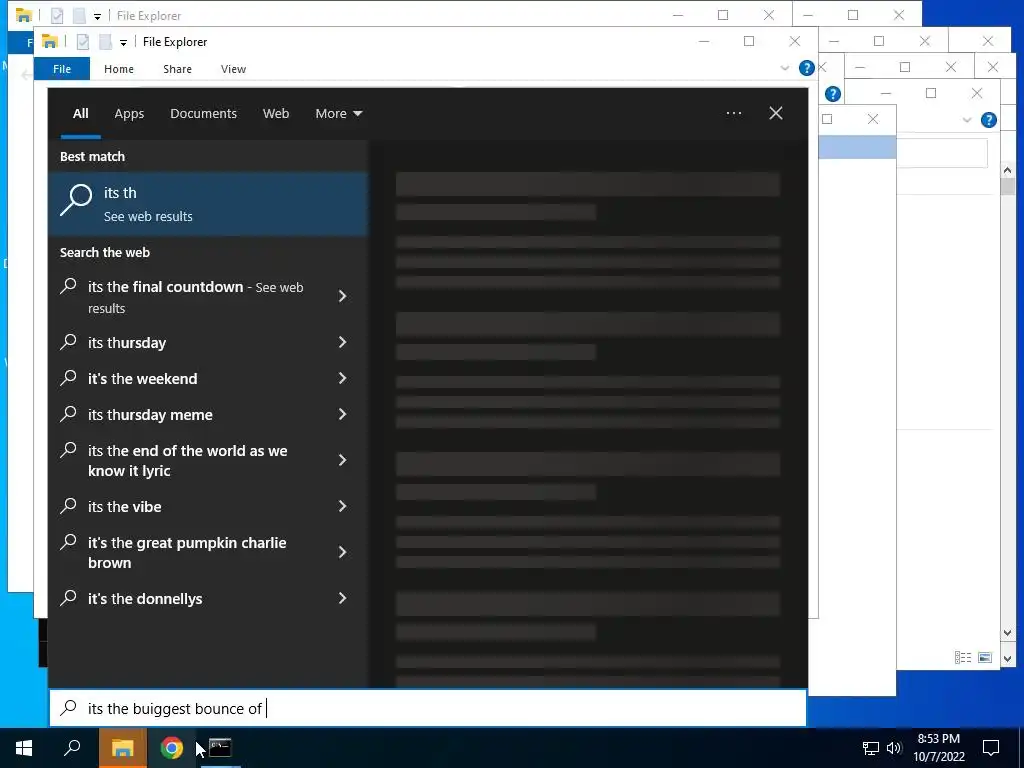This screenshot has height=768, width=1024.
Task: Click the search text input box
Action: pyautogui.click(x=428, y=708)
